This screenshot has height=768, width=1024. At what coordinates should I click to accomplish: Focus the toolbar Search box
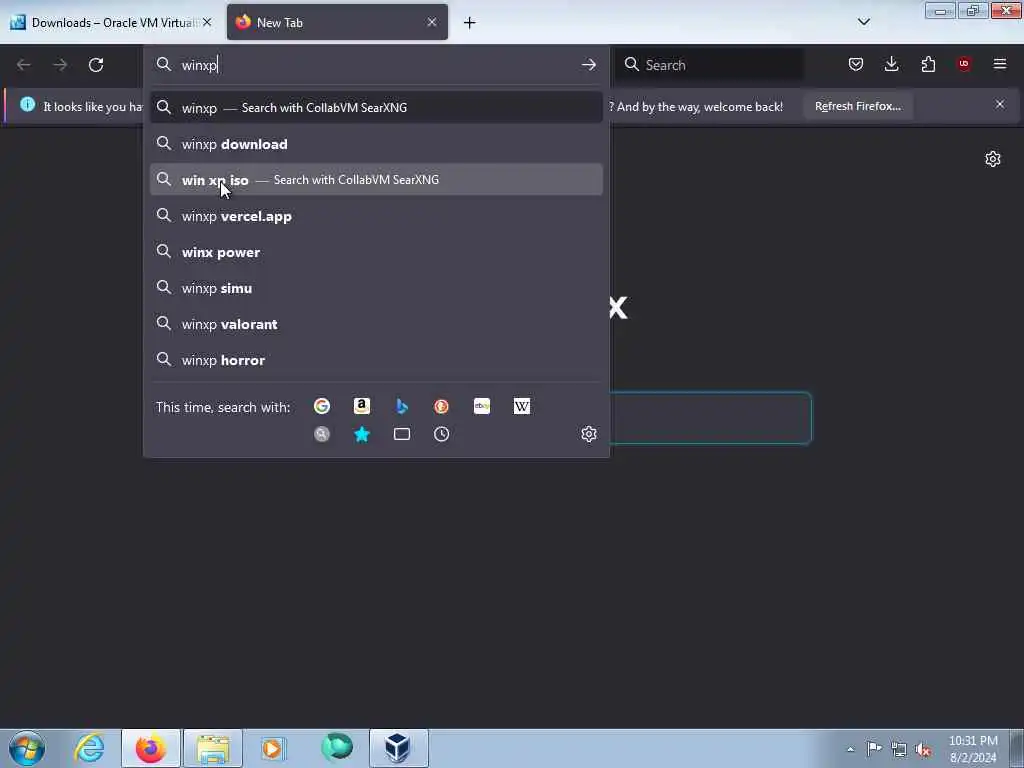[710, 65]
